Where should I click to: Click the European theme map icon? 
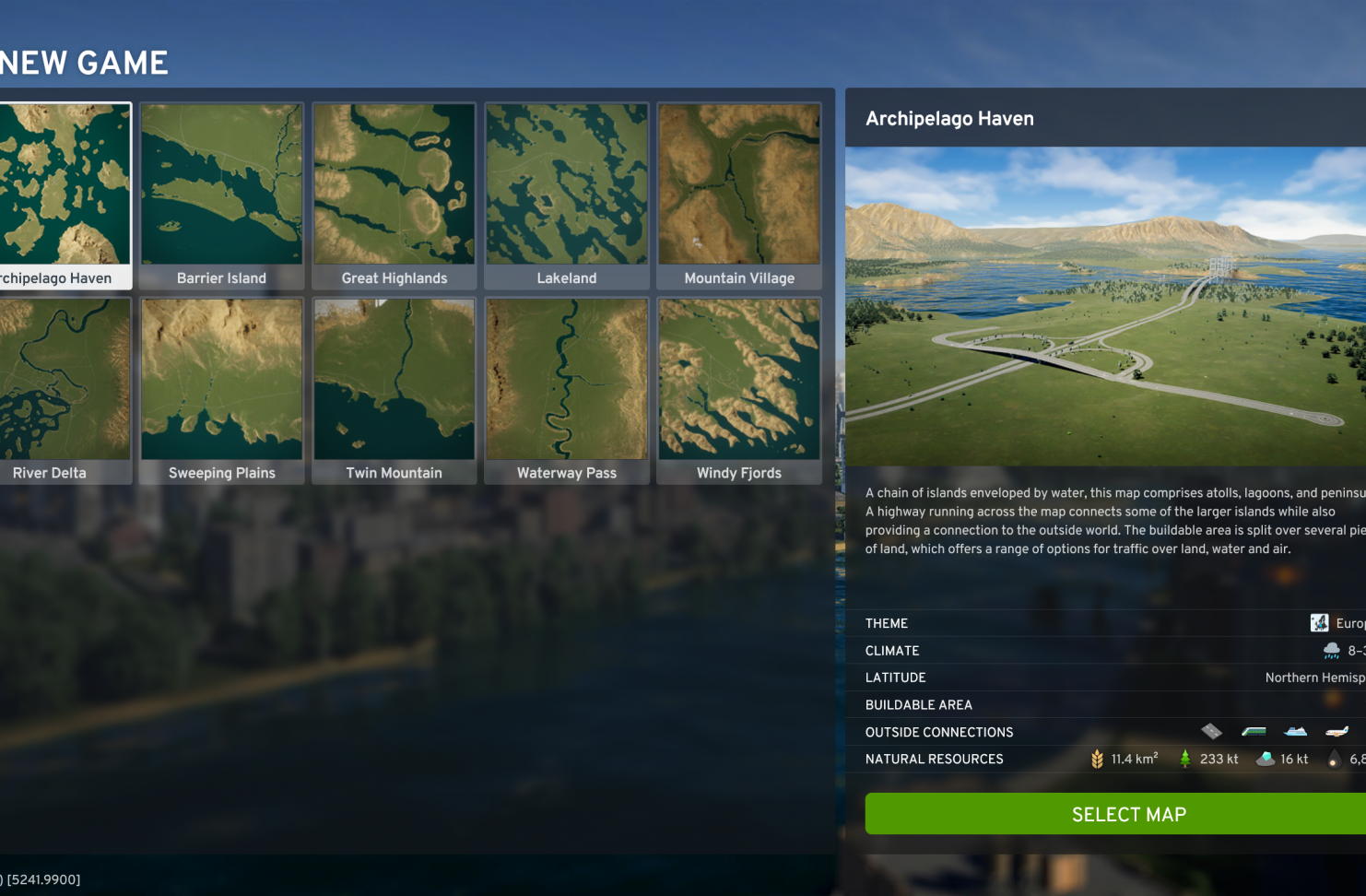click(1319, 623)
